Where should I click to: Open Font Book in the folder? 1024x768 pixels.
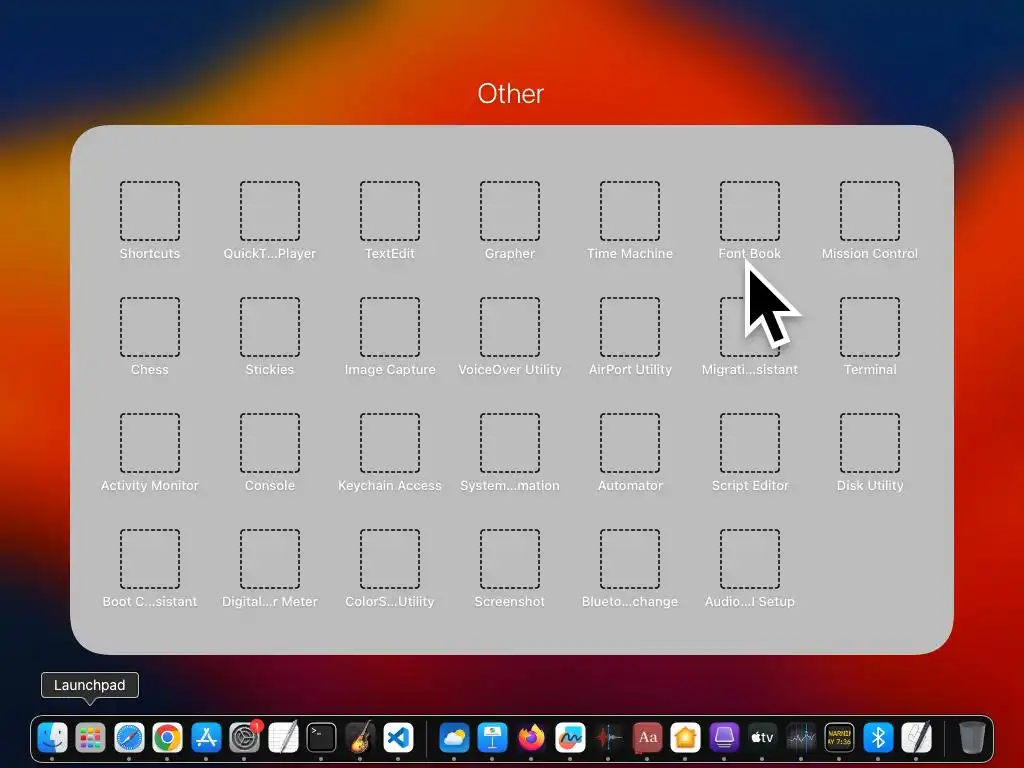[x=750, y=211]
